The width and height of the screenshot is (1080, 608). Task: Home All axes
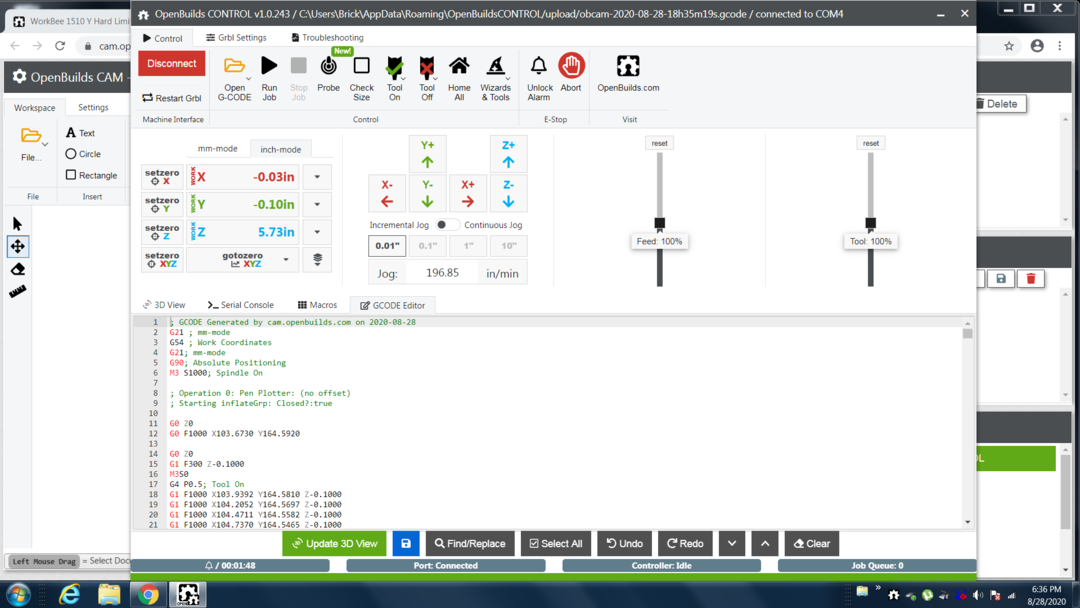click(459, 66)
